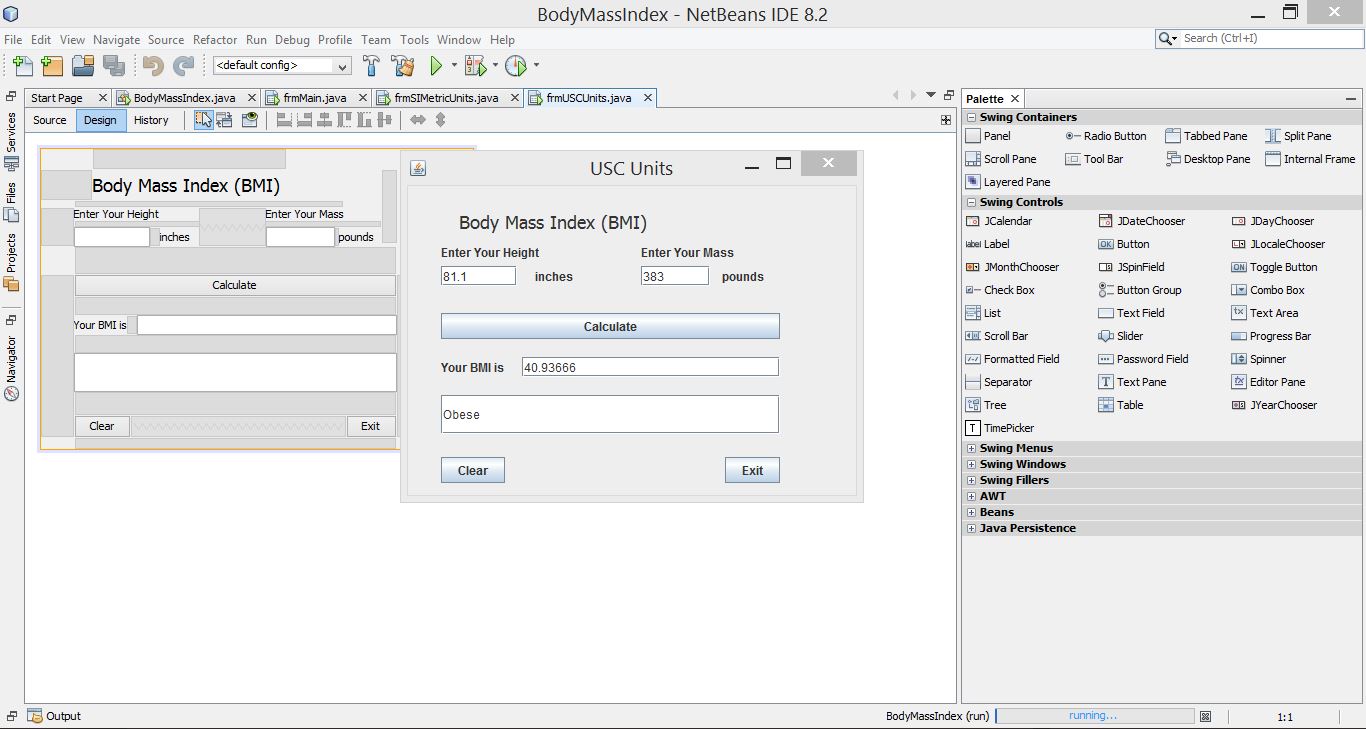1366x729 pixels.
Task: Click the Open Project icon
Action: (83, 66)
